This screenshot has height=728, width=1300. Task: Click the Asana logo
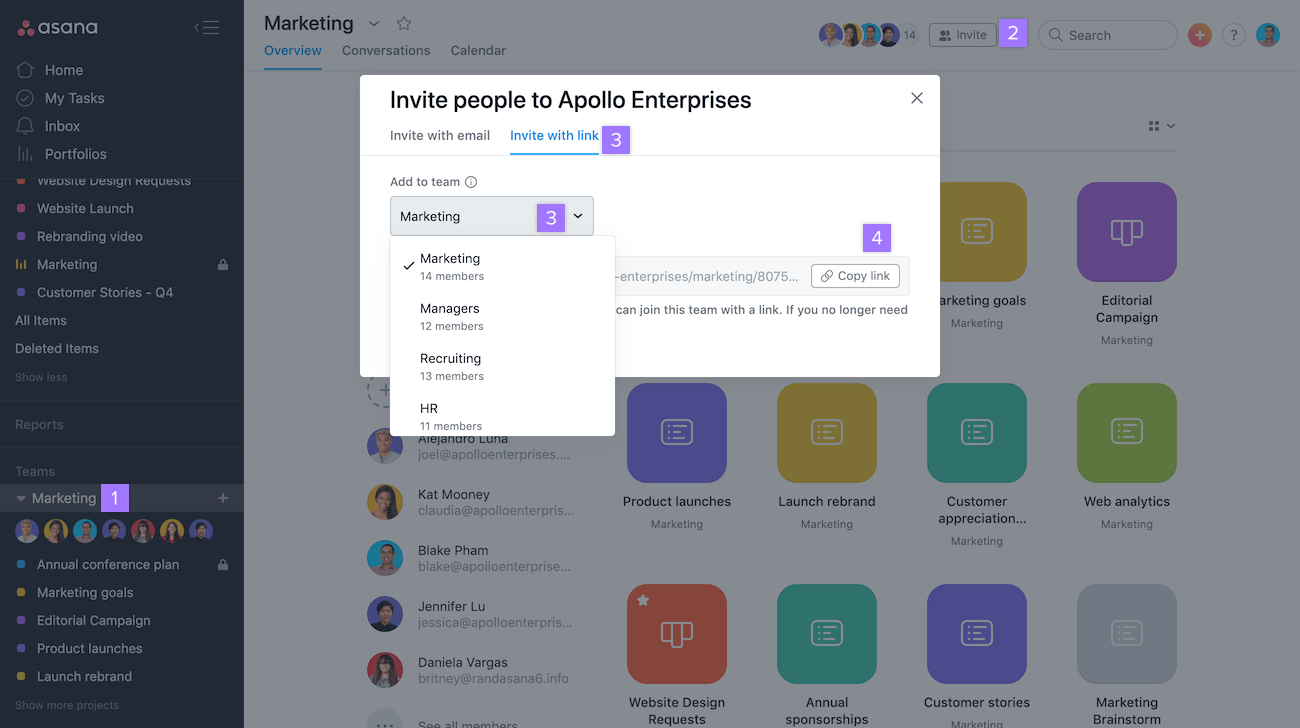click(58, 28)
